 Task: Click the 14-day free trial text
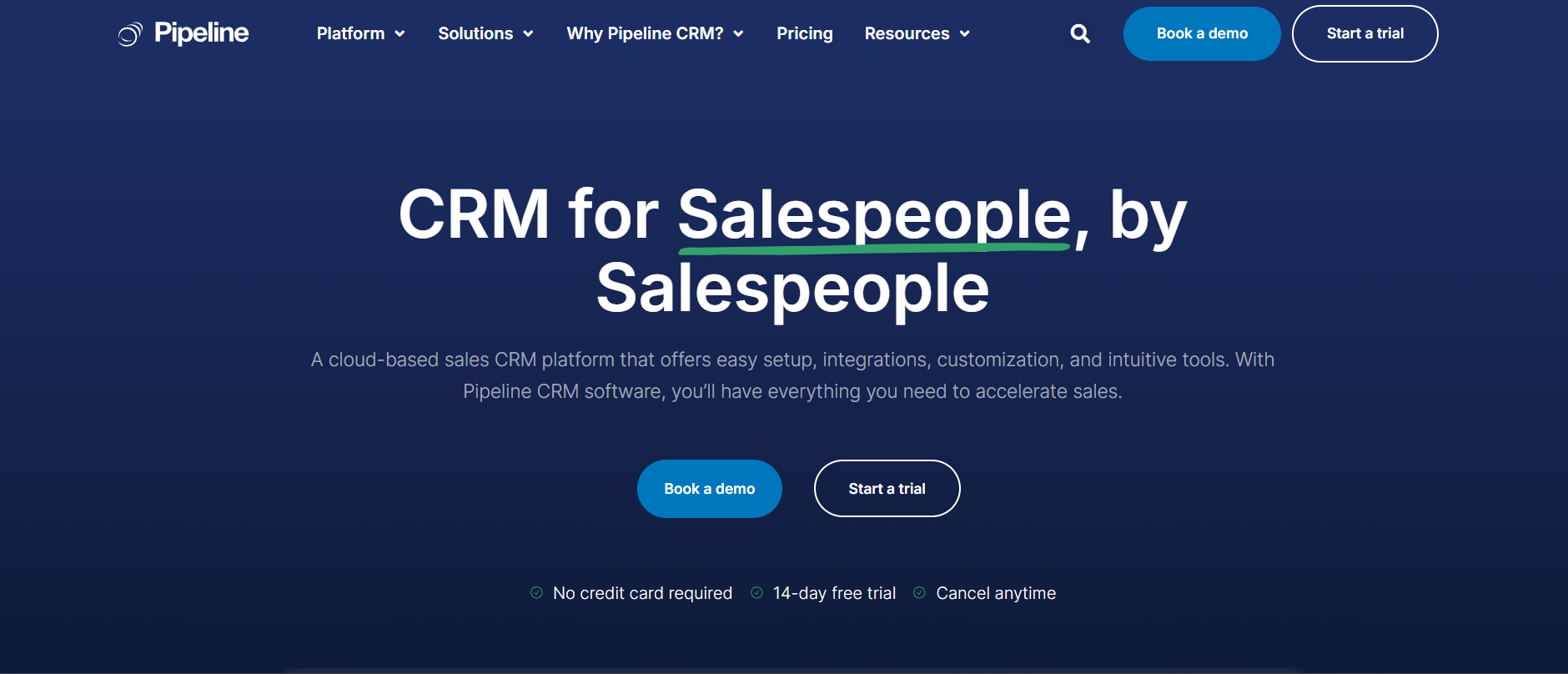click(x=834, y=593)
